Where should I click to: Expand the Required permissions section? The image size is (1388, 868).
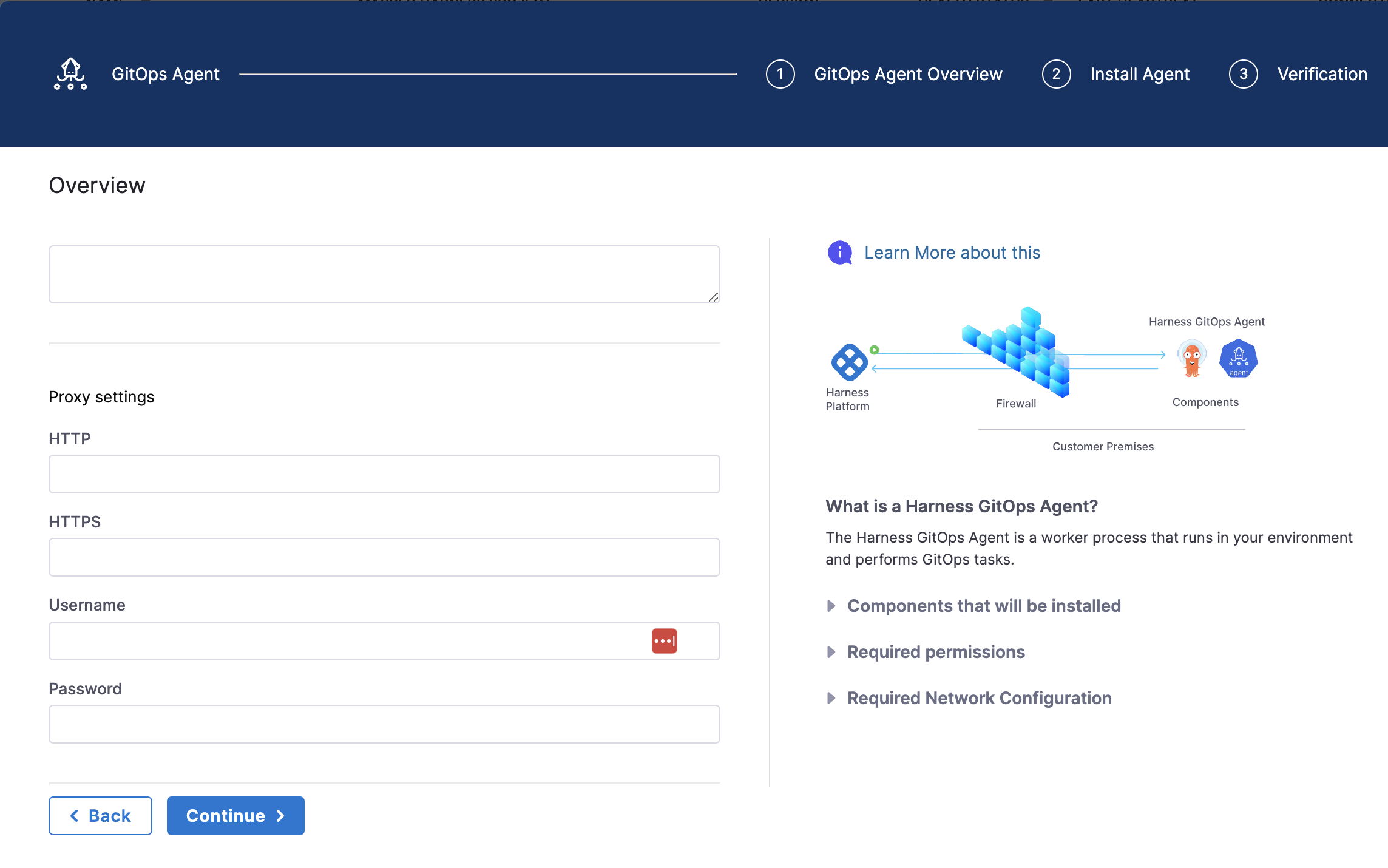coord(935,652)
